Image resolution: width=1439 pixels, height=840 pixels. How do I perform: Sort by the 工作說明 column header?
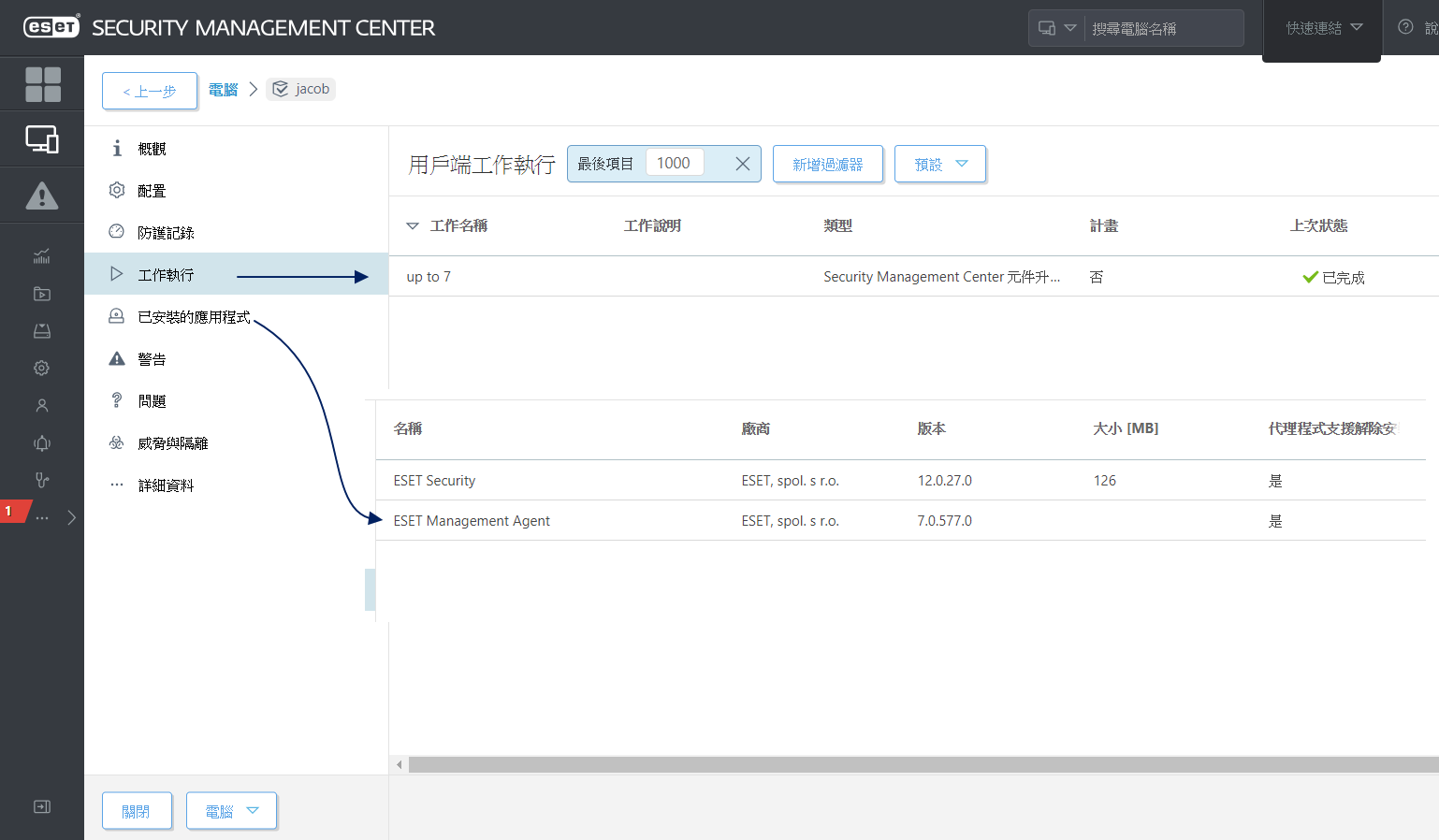652,225
